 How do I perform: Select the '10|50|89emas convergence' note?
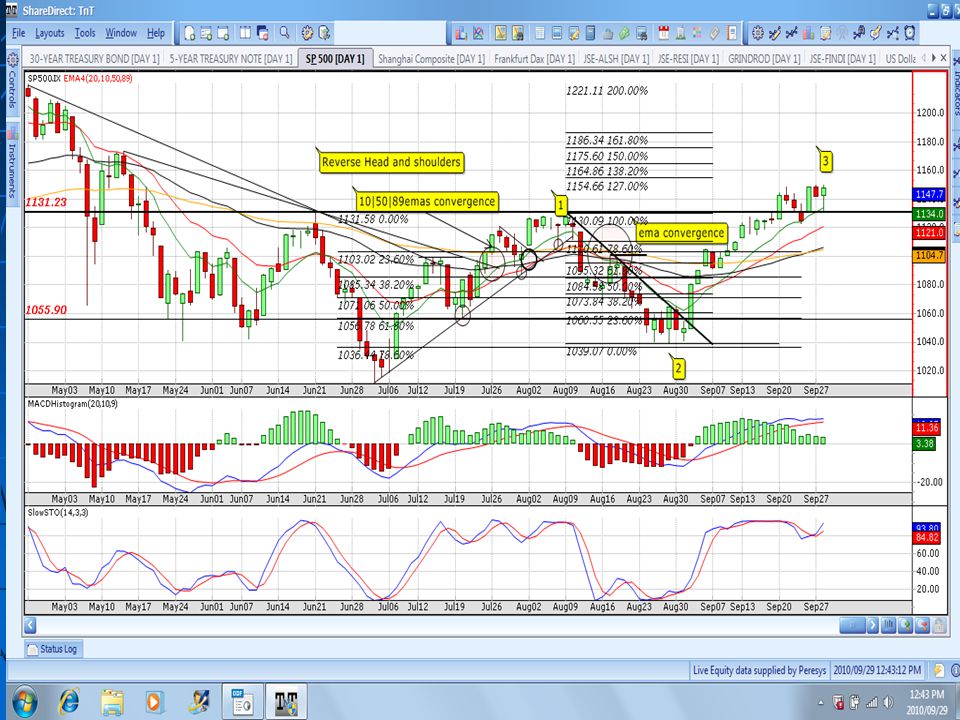point(426,201)
